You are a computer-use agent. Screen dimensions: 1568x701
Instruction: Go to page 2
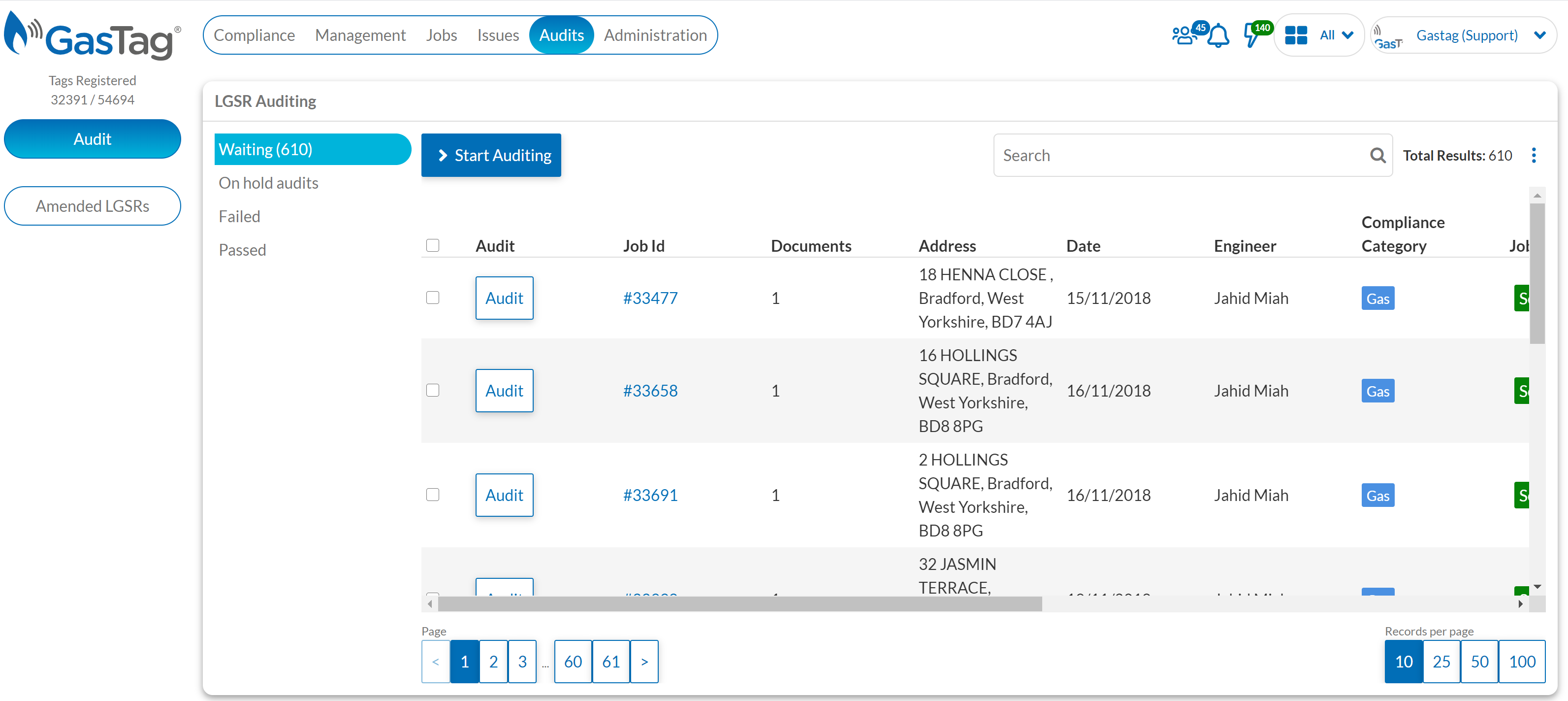[x=493, y=662]
